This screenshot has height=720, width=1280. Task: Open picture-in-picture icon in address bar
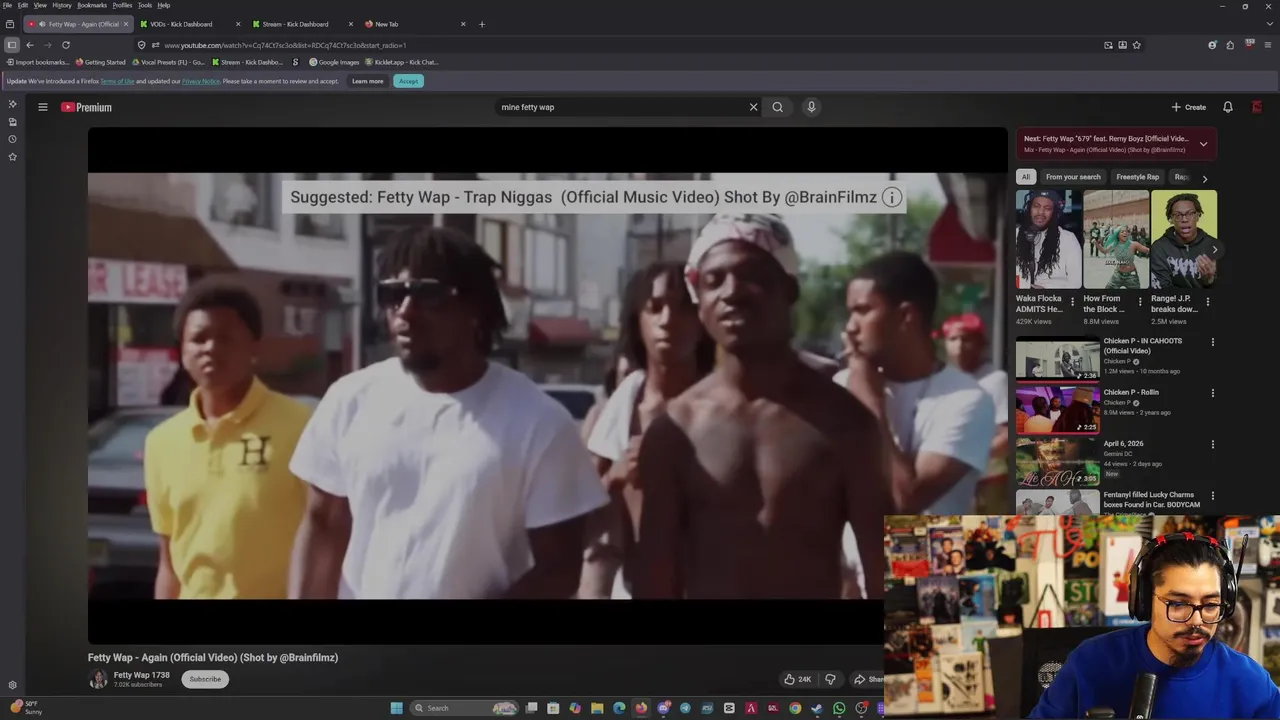[x=1108, y=45]
